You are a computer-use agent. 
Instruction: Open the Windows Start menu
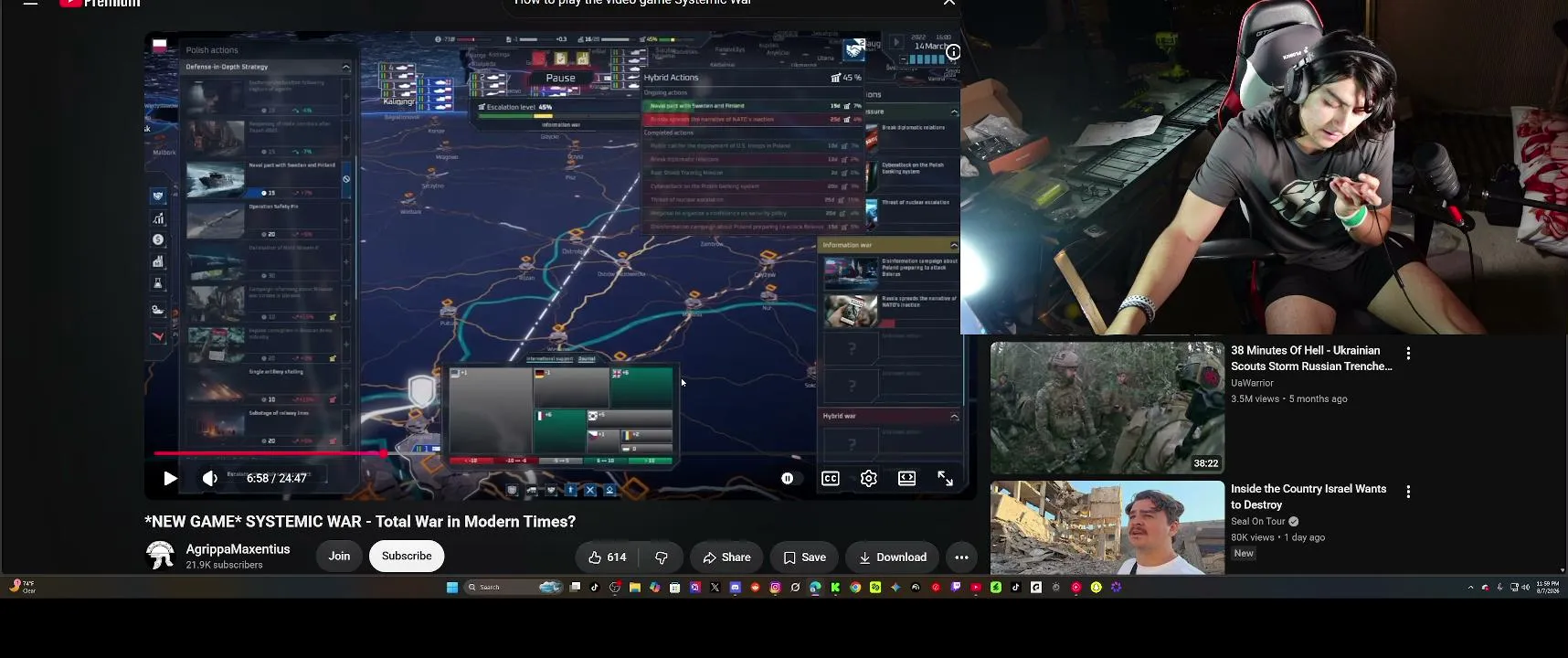click(x=451, y=588)
